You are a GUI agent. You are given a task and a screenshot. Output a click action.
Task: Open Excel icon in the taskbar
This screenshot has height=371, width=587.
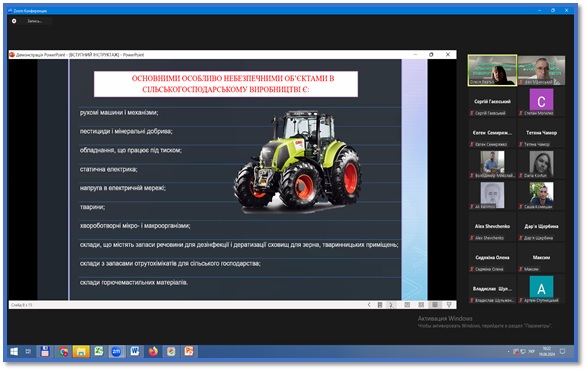pyautogui.click(x=99, y=352)
